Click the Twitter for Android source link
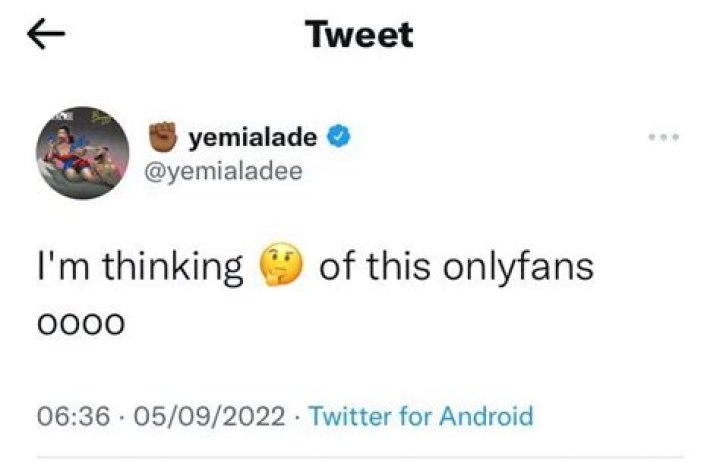Screen dimensions: 720x468 pos(421,415)
